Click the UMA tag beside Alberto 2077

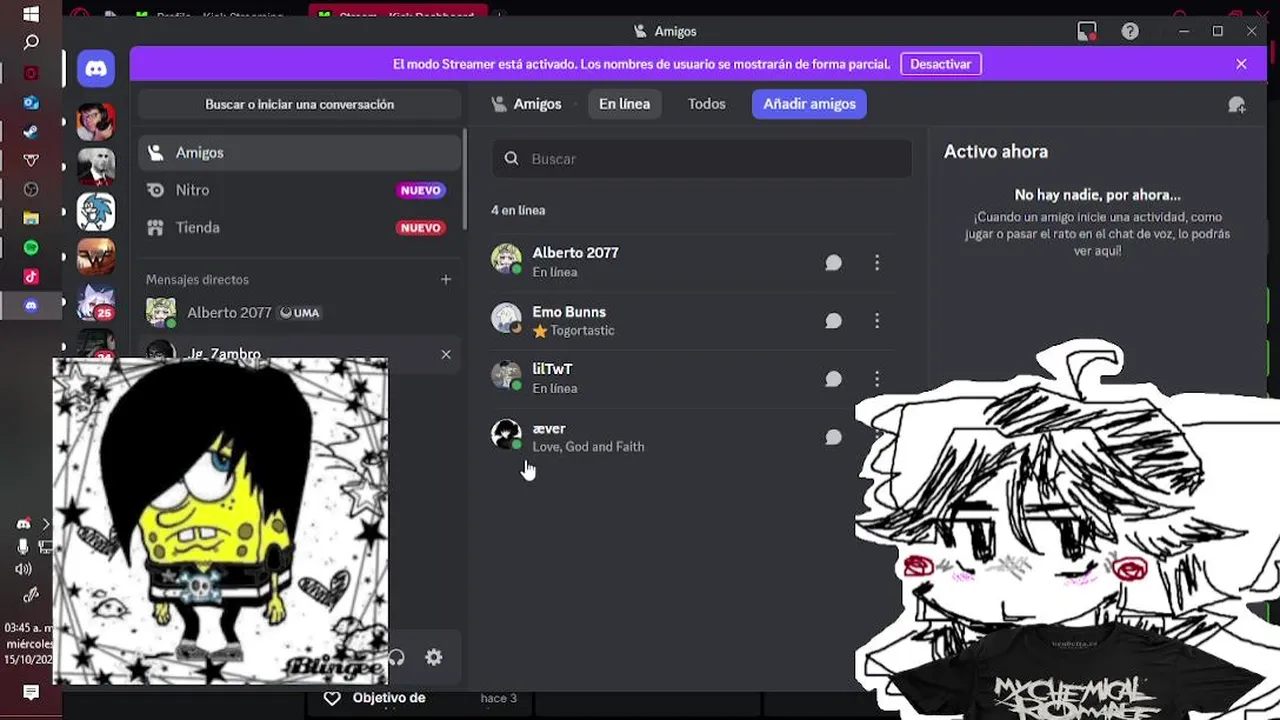(x=300, y=313)
